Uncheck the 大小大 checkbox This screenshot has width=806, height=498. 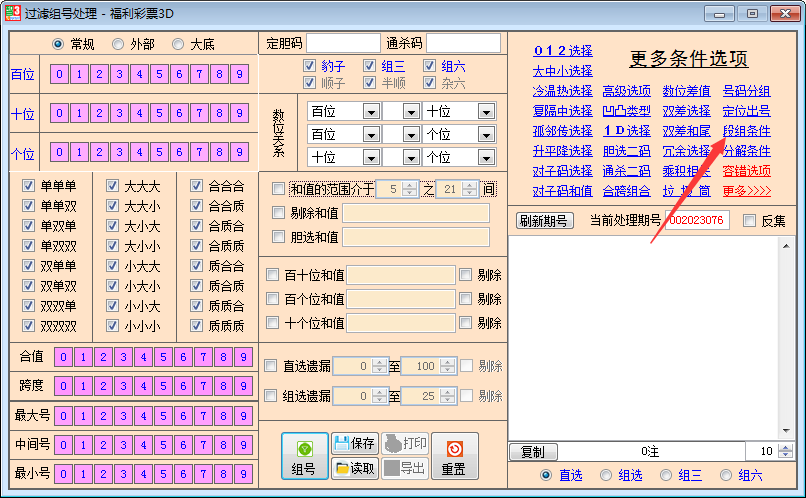tap(112, 226)
